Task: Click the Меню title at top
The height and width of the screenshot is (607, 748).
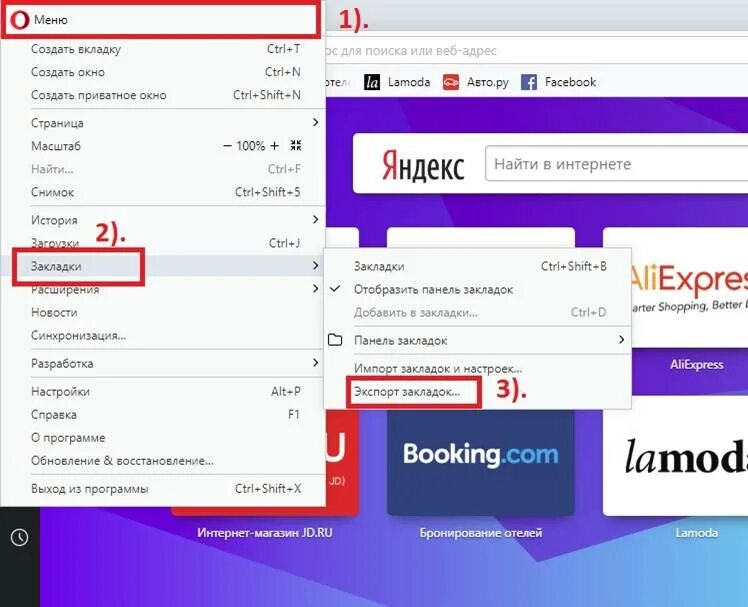Action: pos(51,20)
